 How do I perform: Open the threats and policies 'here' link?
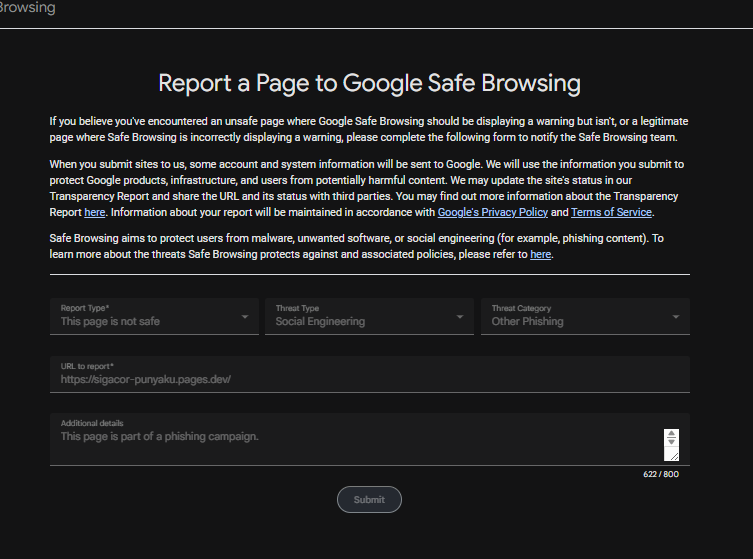540,255
